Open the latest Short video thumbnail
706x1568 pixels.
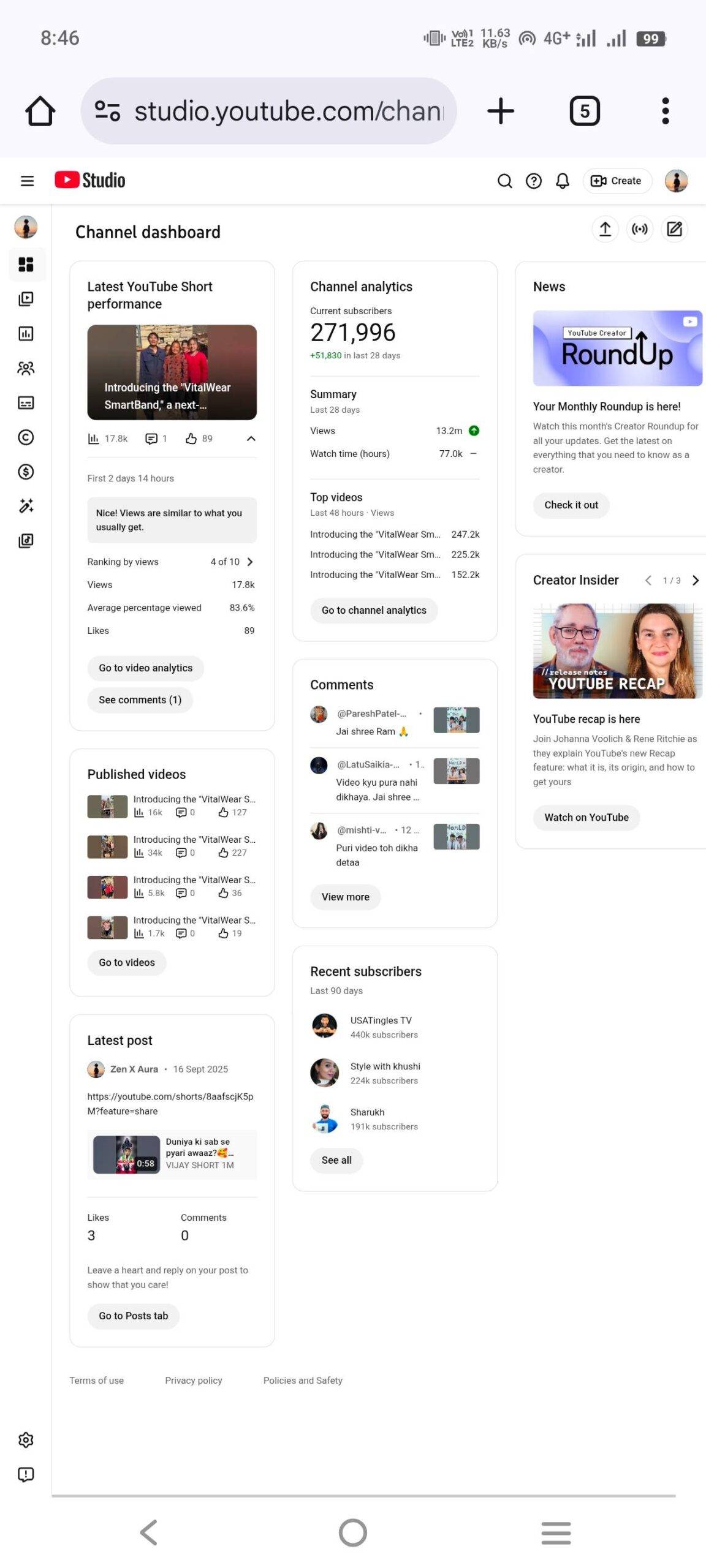coord(172,372)
